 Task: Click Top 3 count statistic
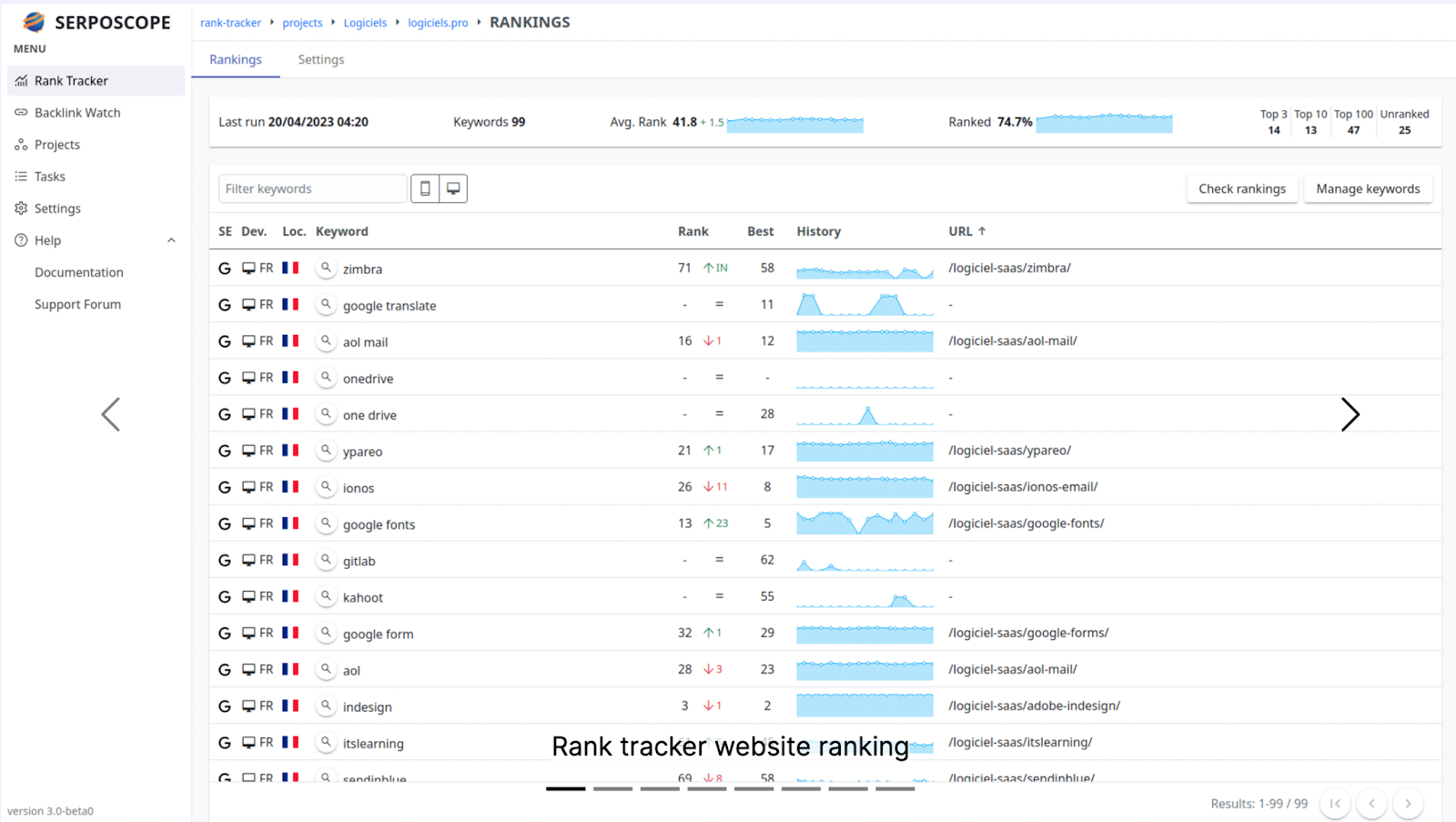tap(1273, 122)
